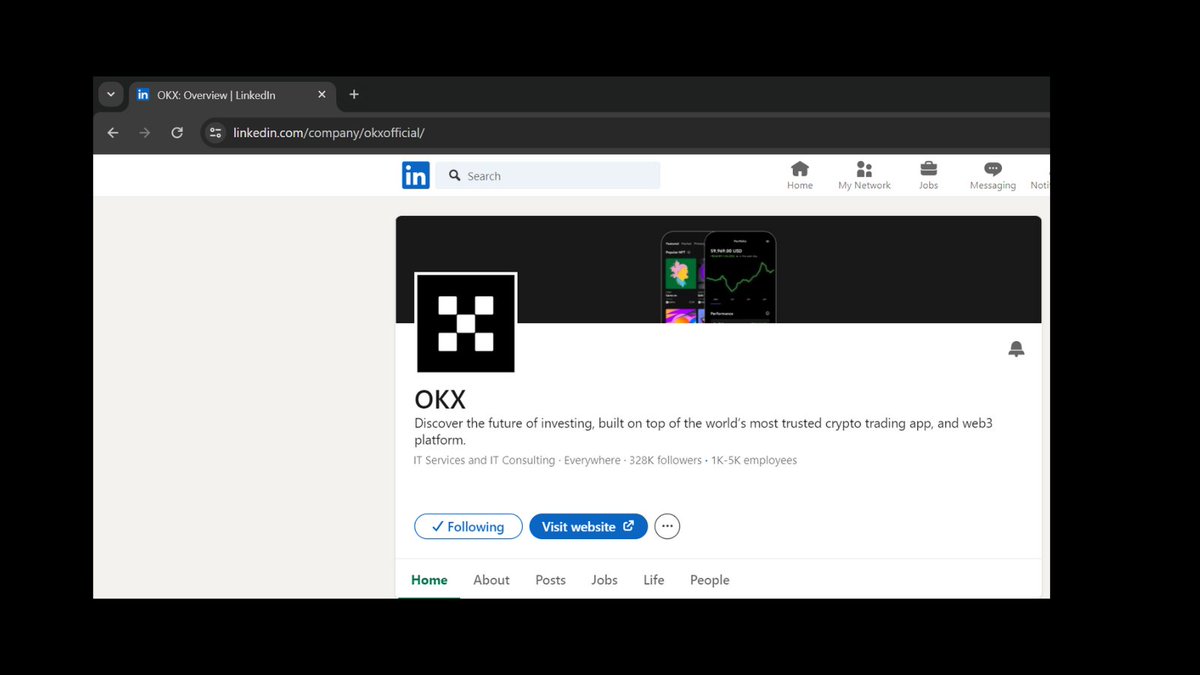Click the 328K followers text
The width and height of the screenshot is (1200, 675).
(x=665, y=461)
